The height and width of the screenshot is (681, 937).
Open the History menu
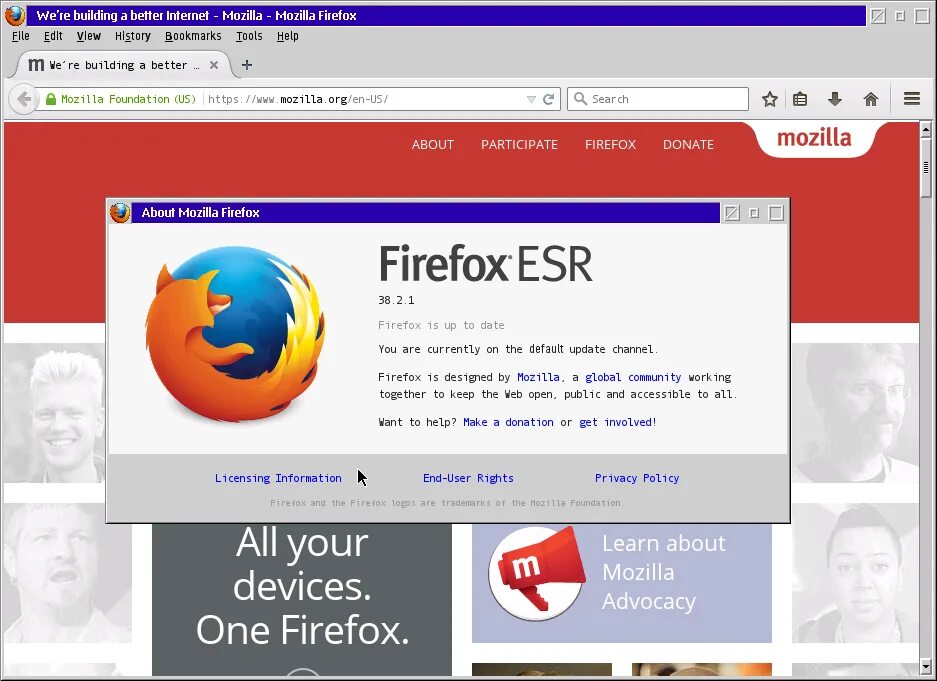[x=133, y=36]
